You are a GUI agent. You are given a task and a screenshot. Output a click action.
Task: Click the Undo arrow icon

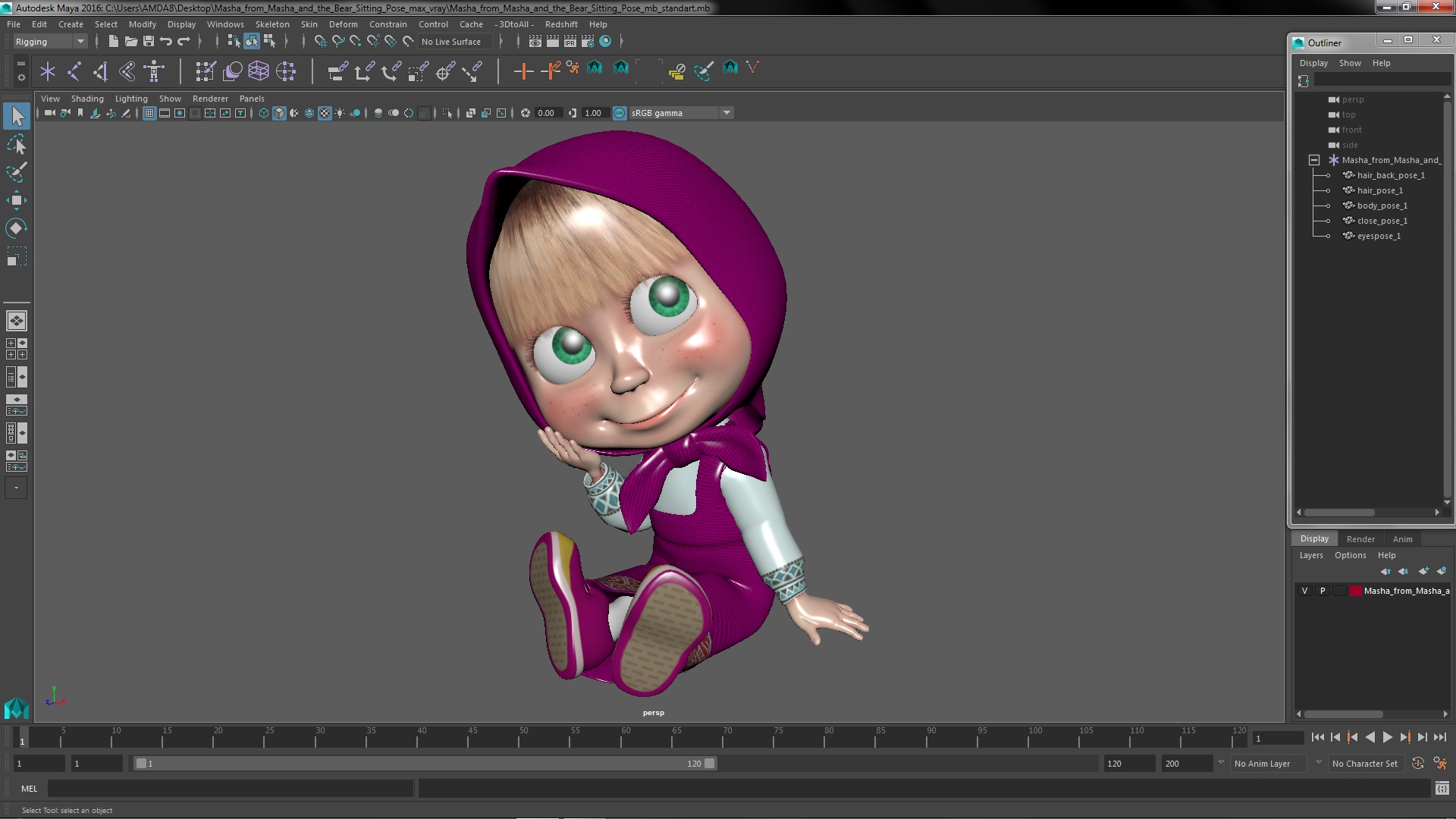tap(166, 41)
